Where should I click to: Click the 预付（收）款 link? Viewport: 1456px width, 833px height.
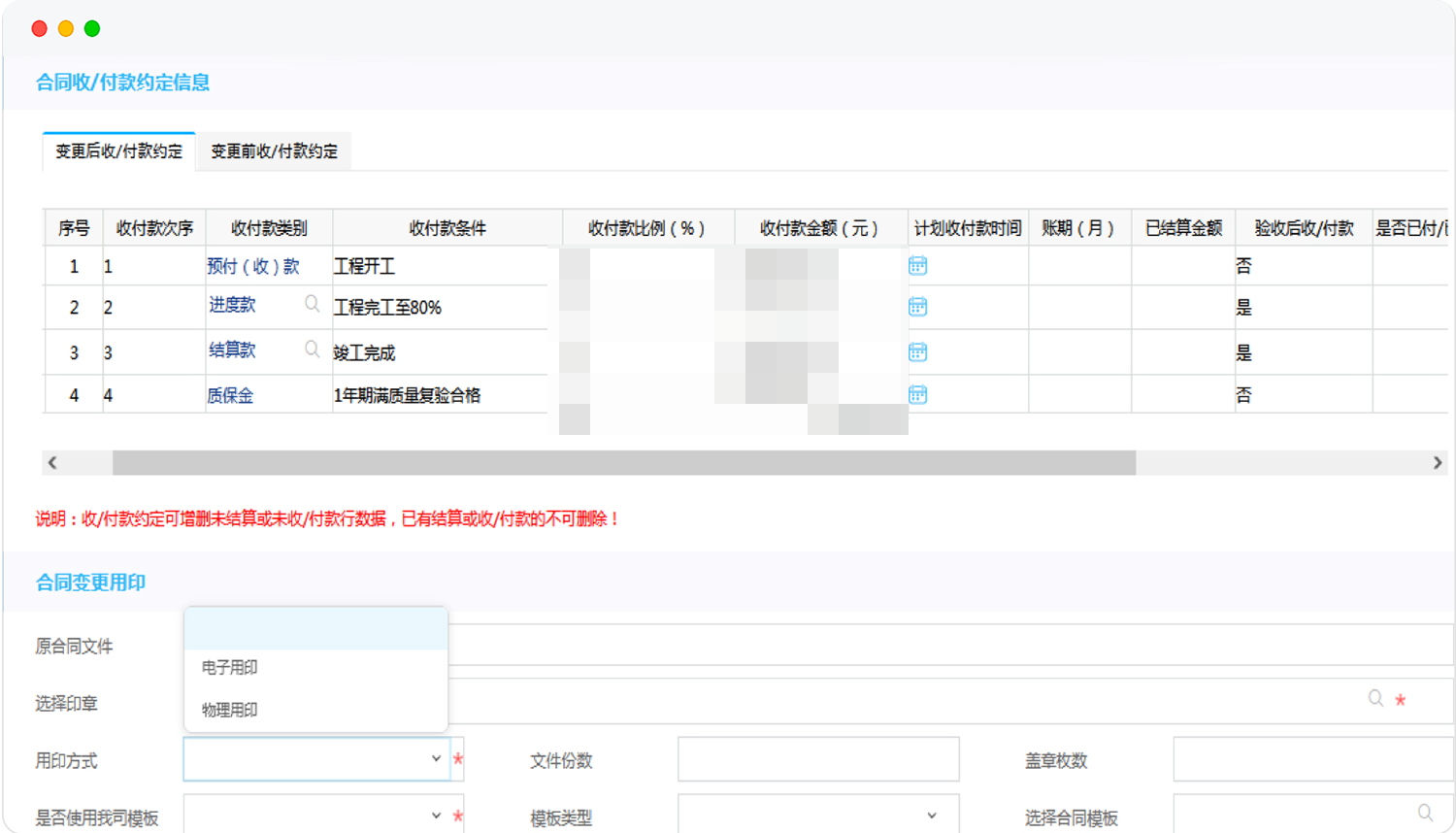[253, 266]
